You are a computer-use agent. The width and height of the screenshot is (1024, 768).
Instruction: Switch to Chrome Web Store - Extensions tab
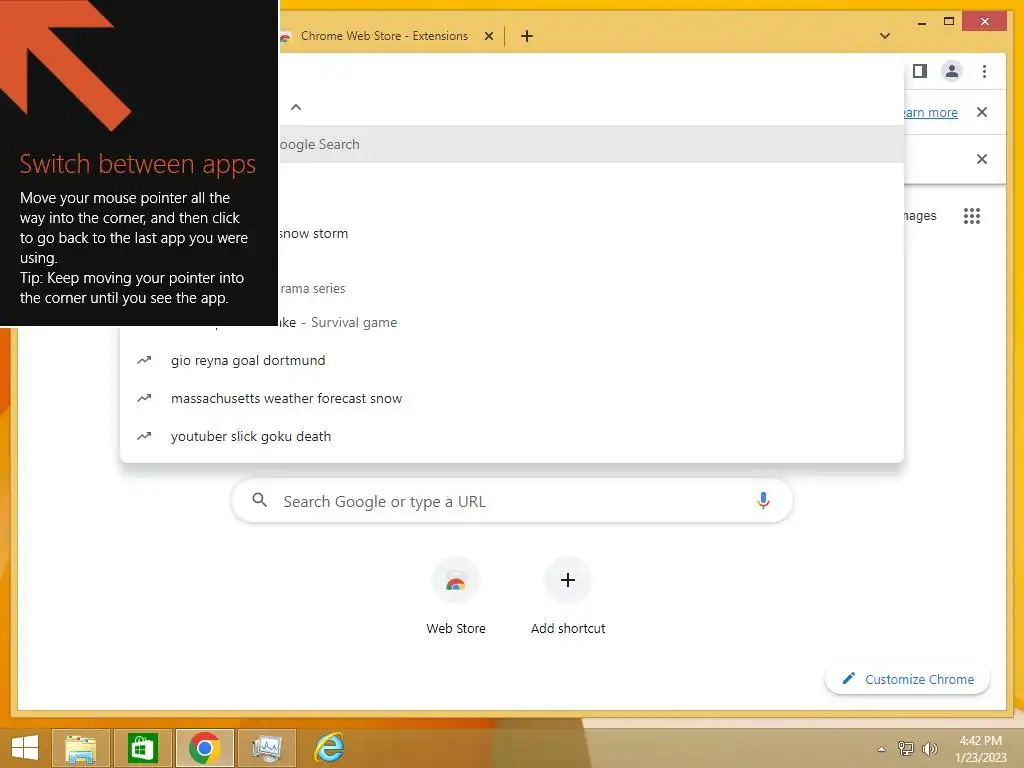(x=385, y=36)
